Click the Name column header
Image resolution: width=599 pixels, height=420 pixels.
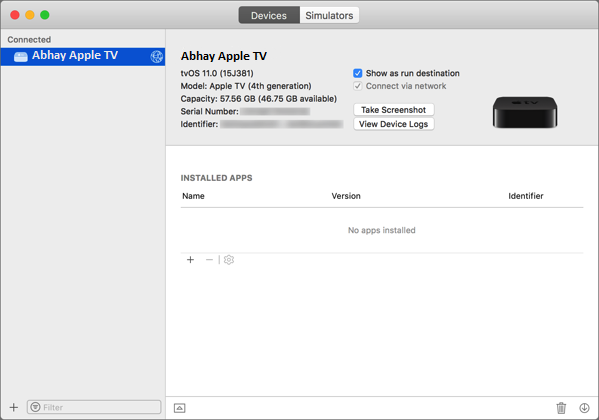[193, 196]
